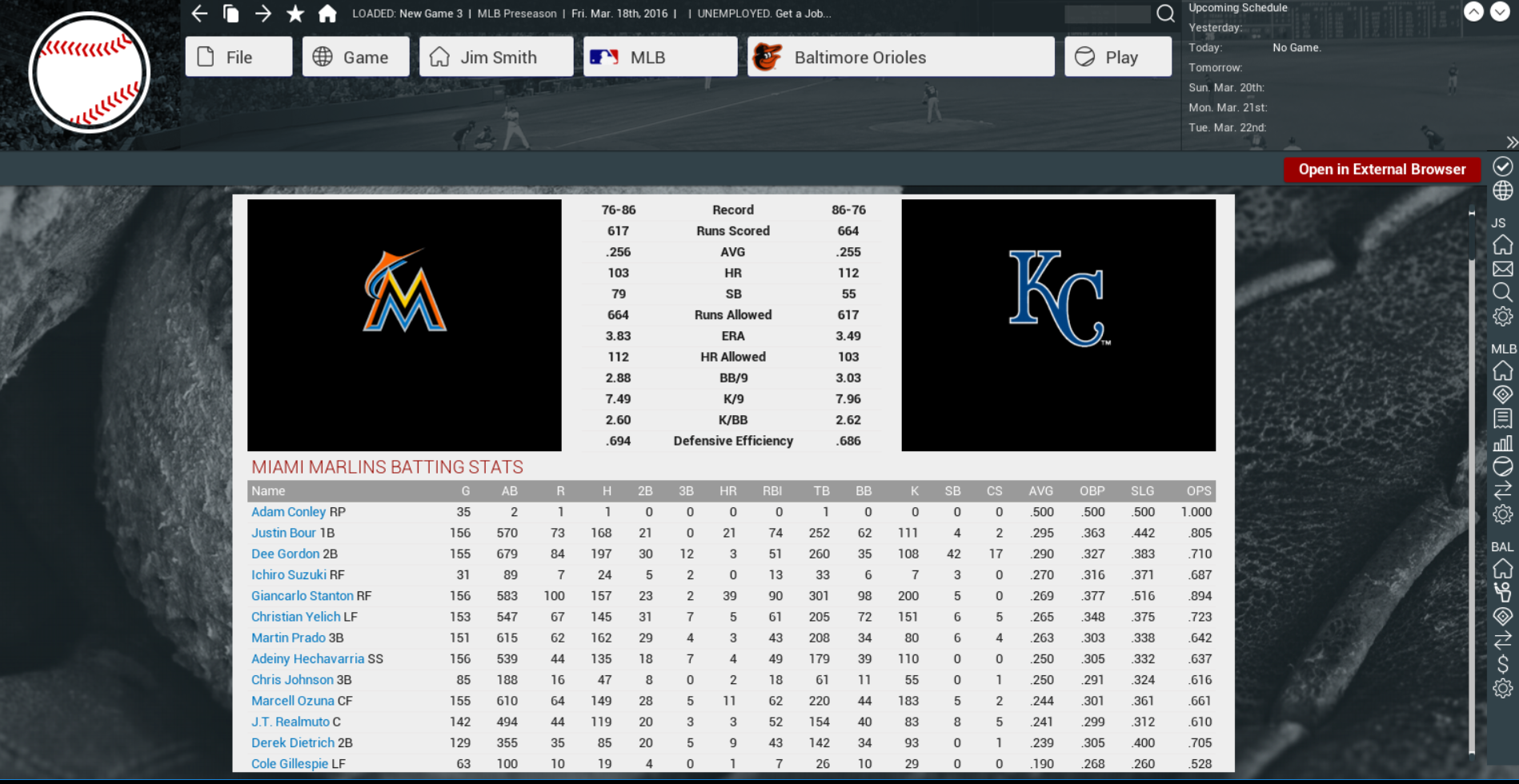1519x784 pixels.
Task: Click the copy pages icon in top bar
Action: 231,13
